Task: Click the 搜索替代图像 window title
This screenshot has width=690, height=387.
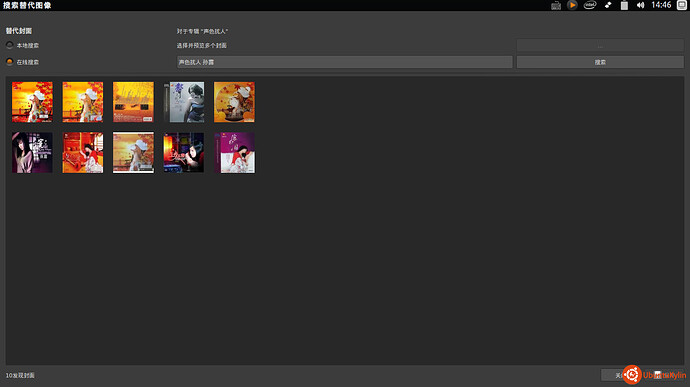Action: [27, 5]
